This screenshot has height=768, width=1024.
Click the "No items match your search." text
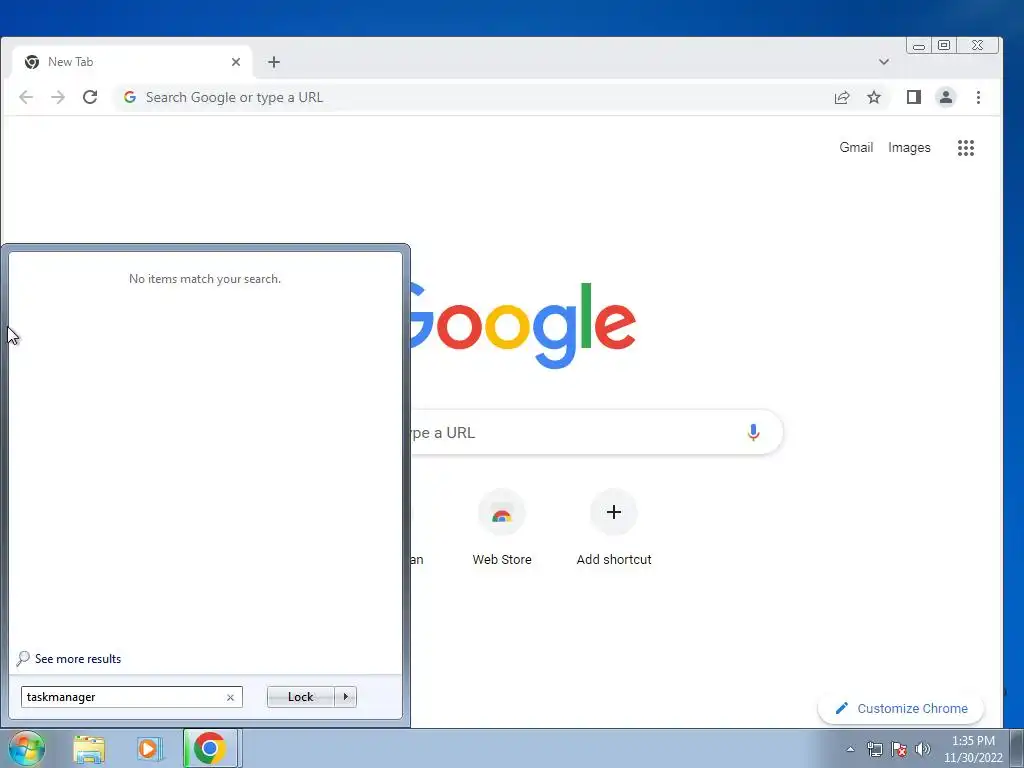point(205,279)
